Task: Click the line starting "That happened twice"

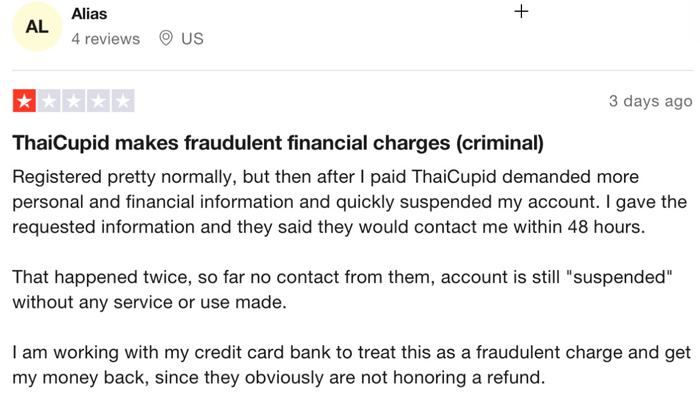Action: tap(342, 277)
